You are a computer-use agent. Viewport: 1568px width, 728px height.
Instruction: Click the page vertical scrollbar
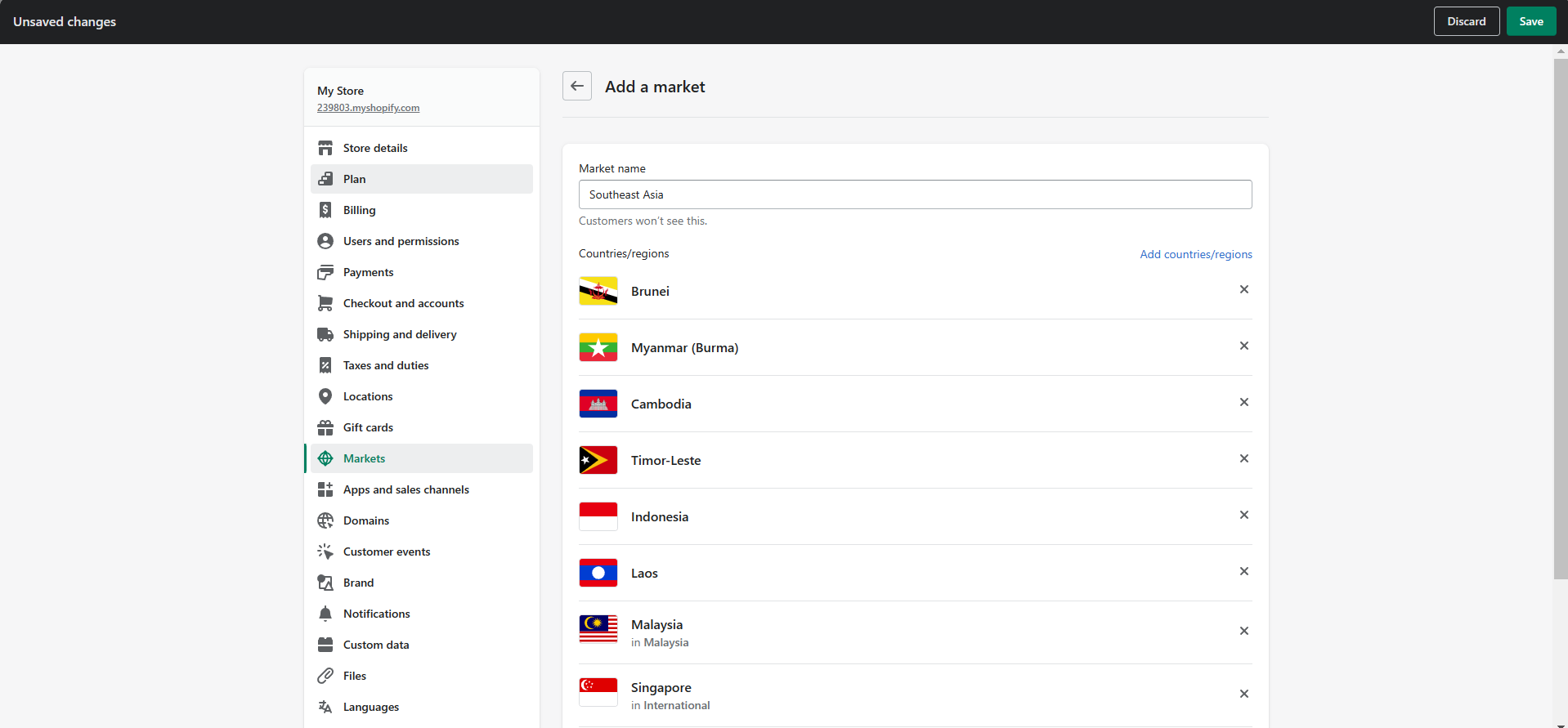pos(1561,319)
